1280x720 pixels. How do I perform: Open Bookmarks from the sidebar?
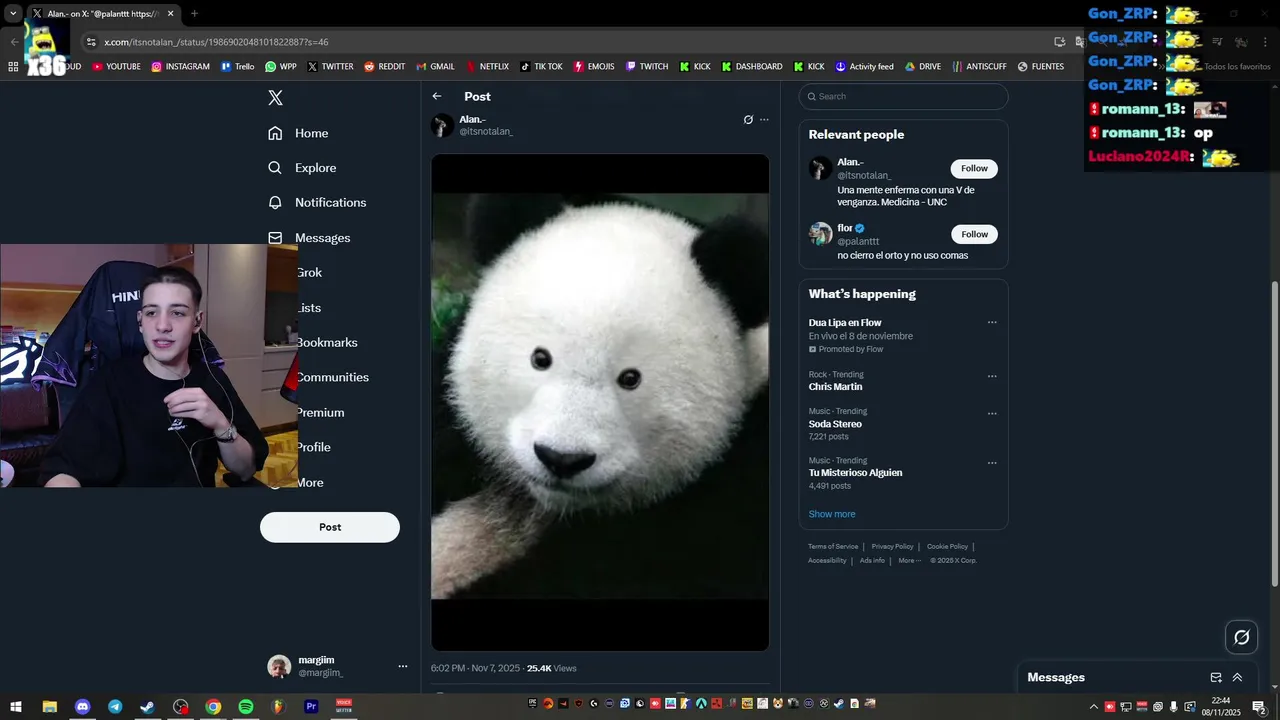[327, 343]
